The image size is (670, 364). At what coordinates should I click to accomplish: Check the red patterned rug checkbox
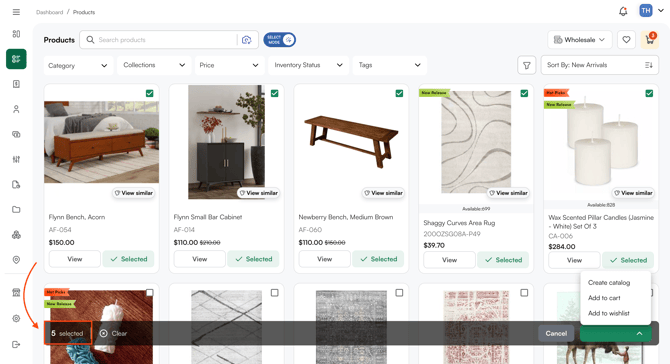524,293
